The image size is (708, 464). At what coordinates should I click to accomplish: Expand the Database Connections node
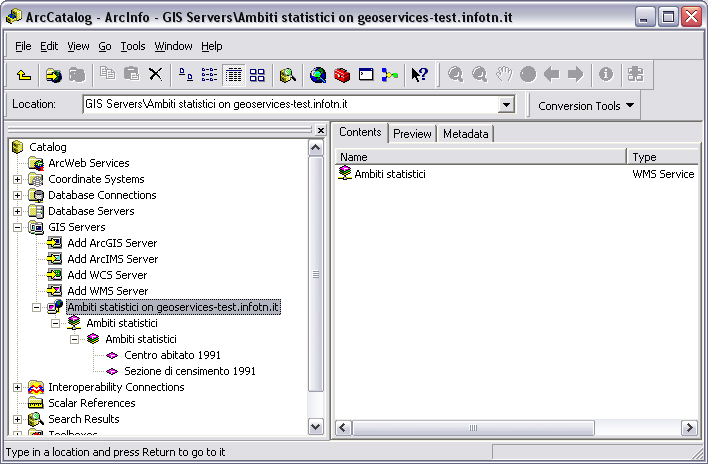[x=17, y=195]
